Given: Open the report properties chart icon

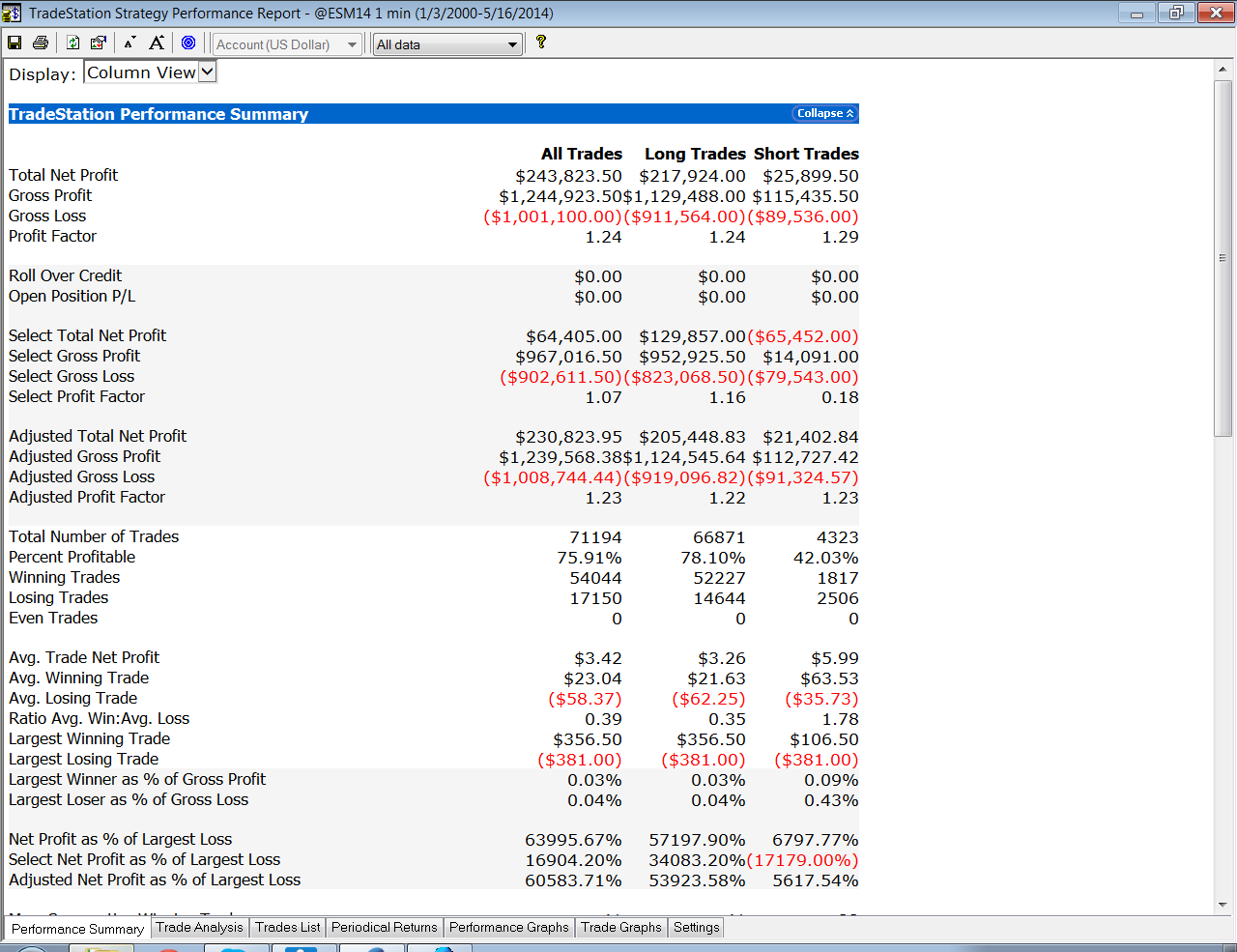Looking at the screenshot, I should point(99,43).
